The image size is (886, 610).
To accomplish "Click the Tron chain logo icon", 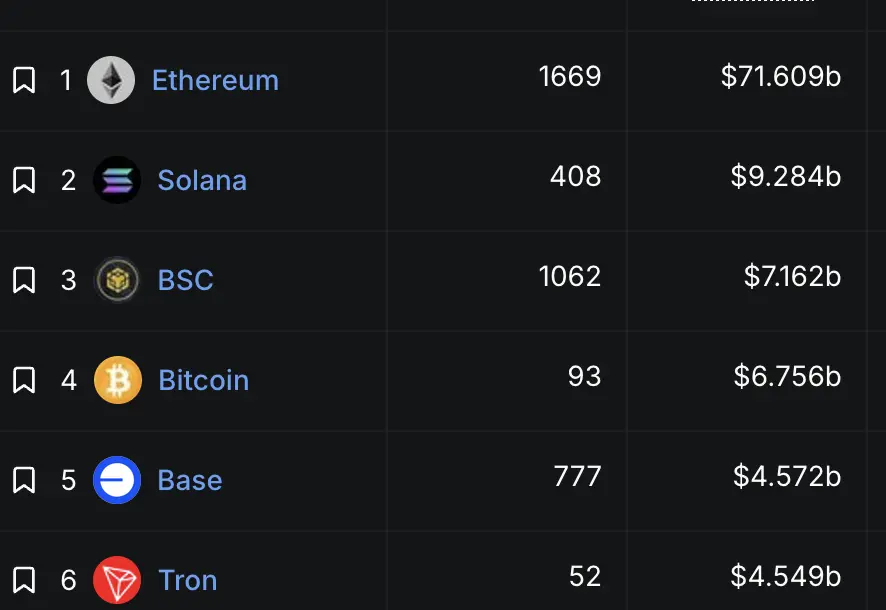I will 117,580.
